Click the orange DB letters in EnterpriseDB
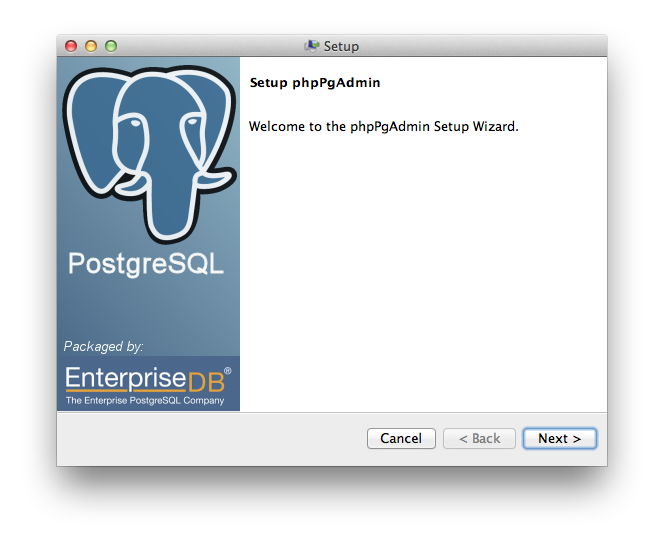The image size is (664, 545). tap(205, 379)
